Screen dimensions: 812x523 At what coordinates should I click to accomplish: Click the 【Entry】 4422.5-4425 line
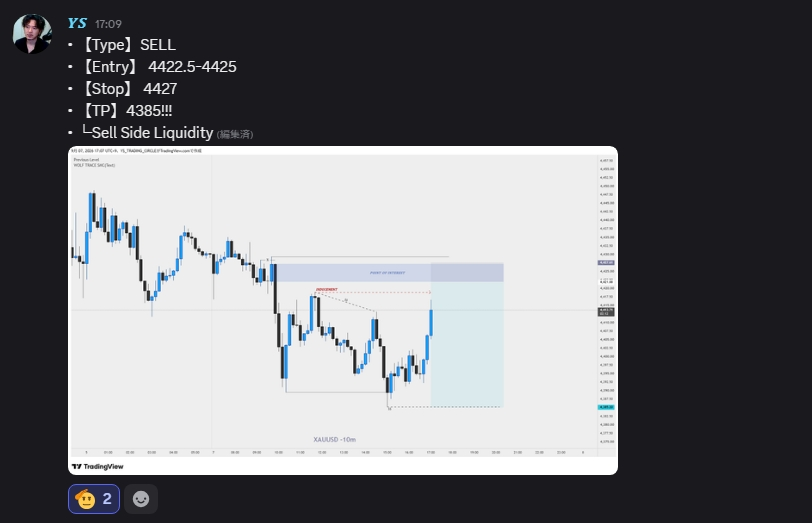coord(158,67)
